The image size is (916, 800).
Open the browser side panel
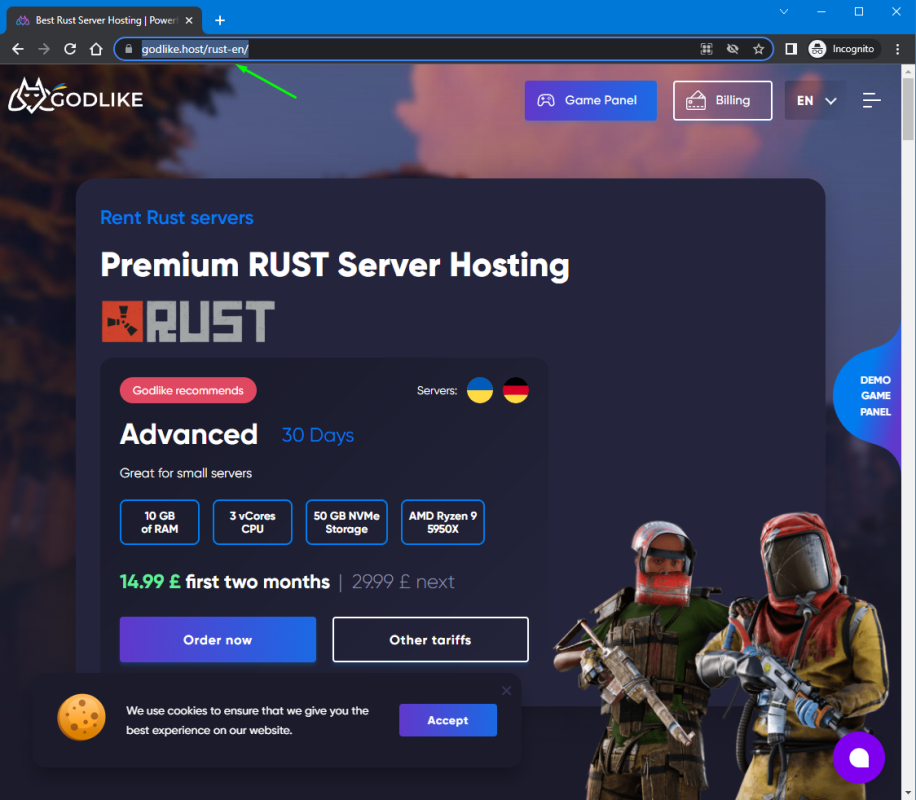click(791, 49)
